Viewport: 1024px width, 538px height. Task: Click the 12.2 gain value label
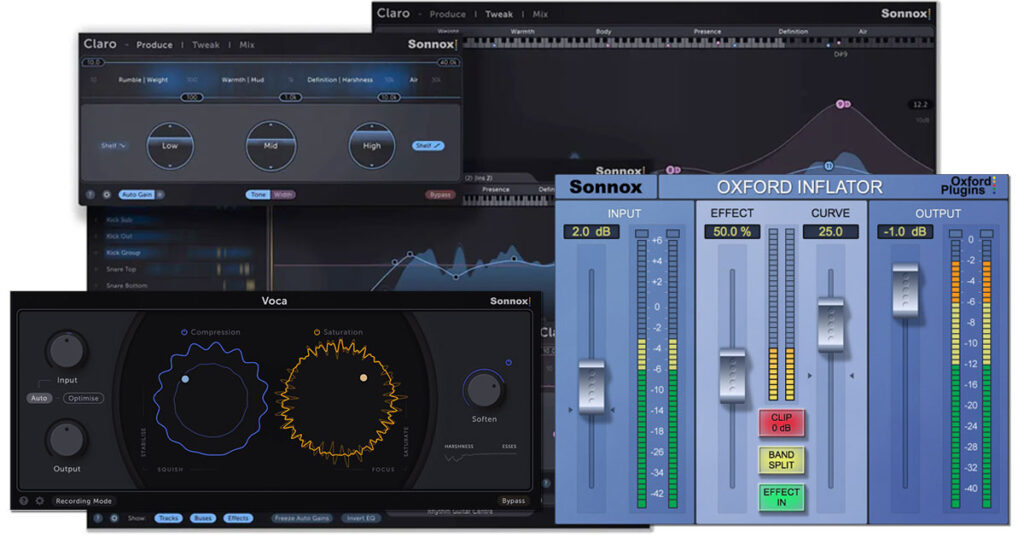[x=920, y=104]
